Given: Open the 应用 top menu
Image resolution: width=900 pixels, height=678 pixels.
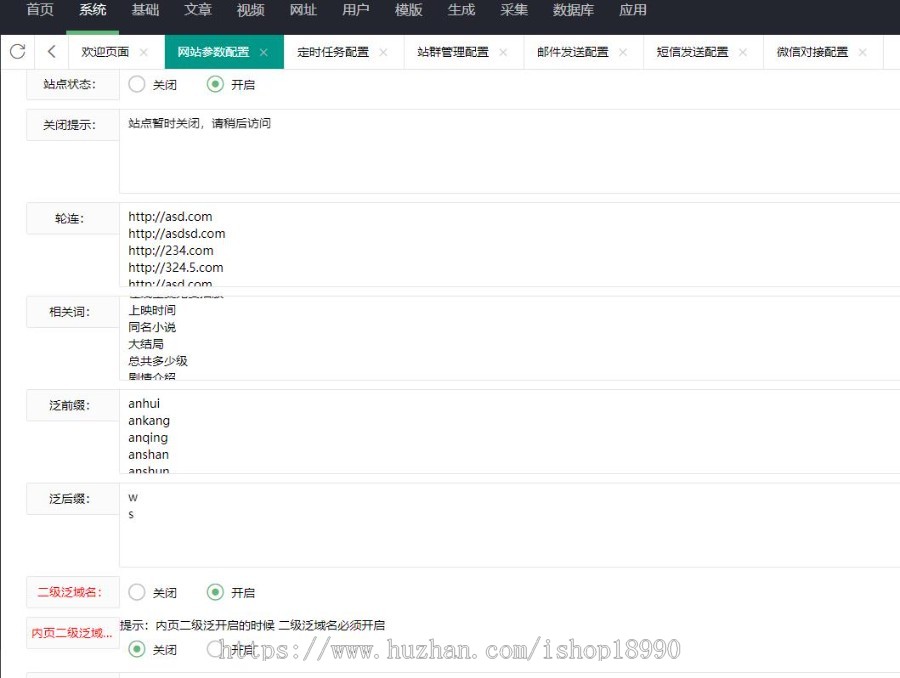Looking at the screenshot, I should [x=633, y=10].
